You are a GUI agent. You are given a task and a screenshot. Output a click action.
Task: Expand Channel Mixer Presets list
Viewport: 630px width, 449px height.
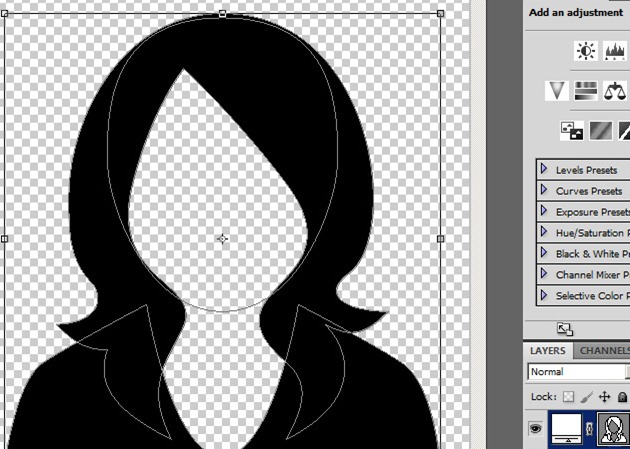(x=544, y=274)
